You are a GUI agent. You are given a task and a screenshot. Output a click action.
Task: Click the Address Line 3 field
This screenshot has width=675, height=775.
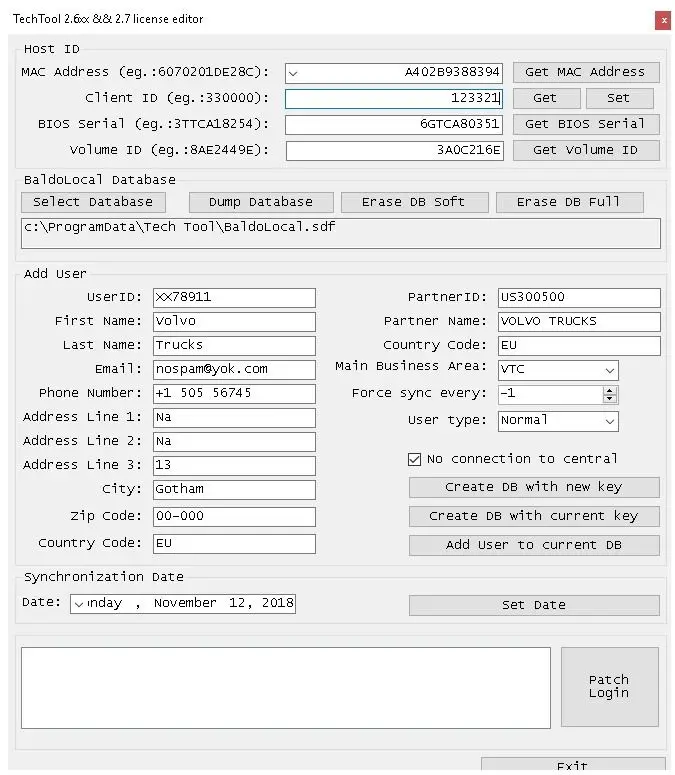pos(234,466)
